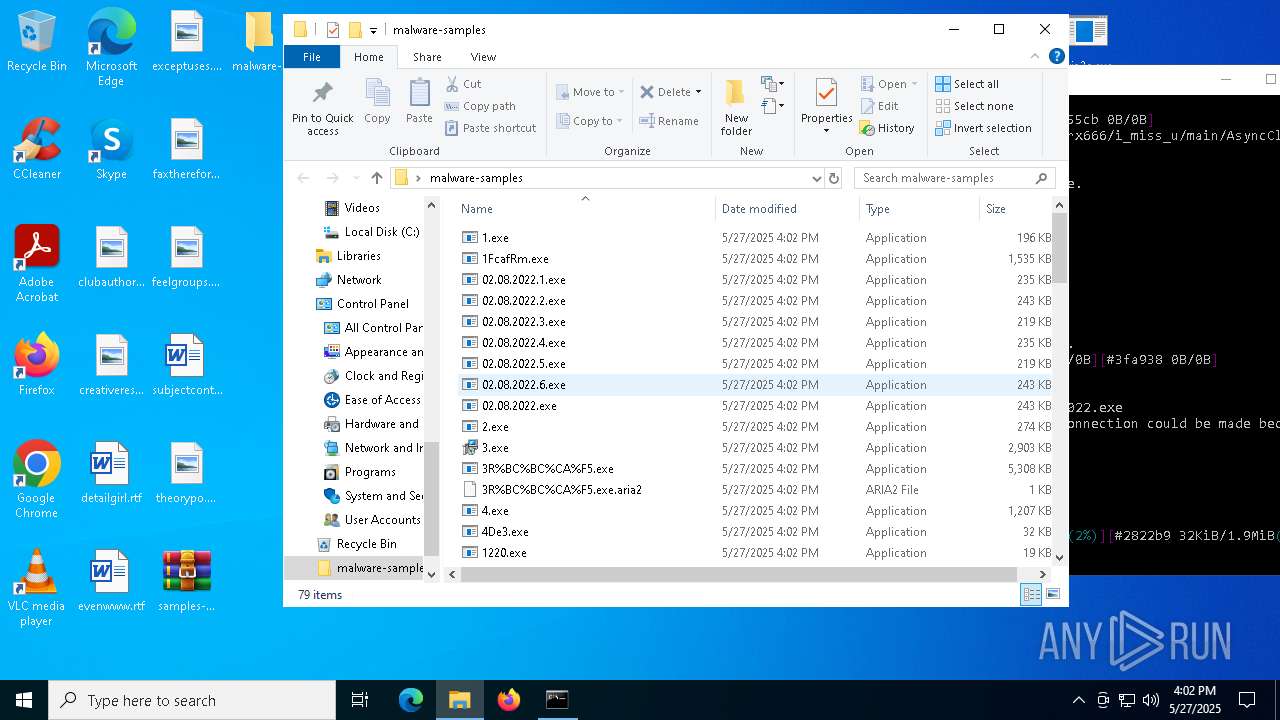The height and width of the screenshot is (720, 1280).
Task: Click Invert selection
Action: 983,128
